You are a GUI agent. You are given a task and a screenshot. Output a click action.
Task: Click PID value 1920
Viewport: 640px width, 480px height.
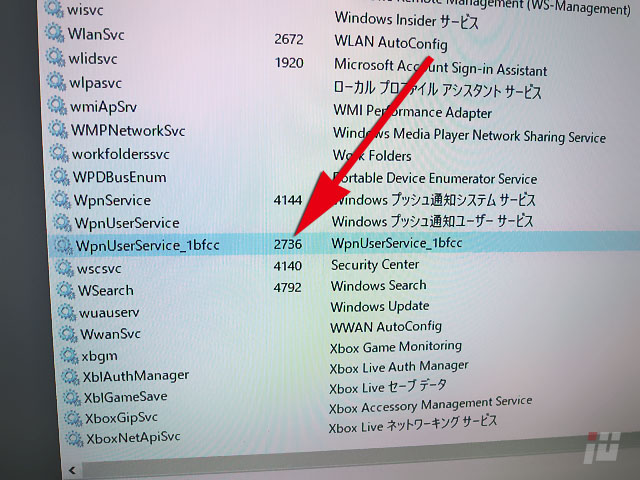289,63
